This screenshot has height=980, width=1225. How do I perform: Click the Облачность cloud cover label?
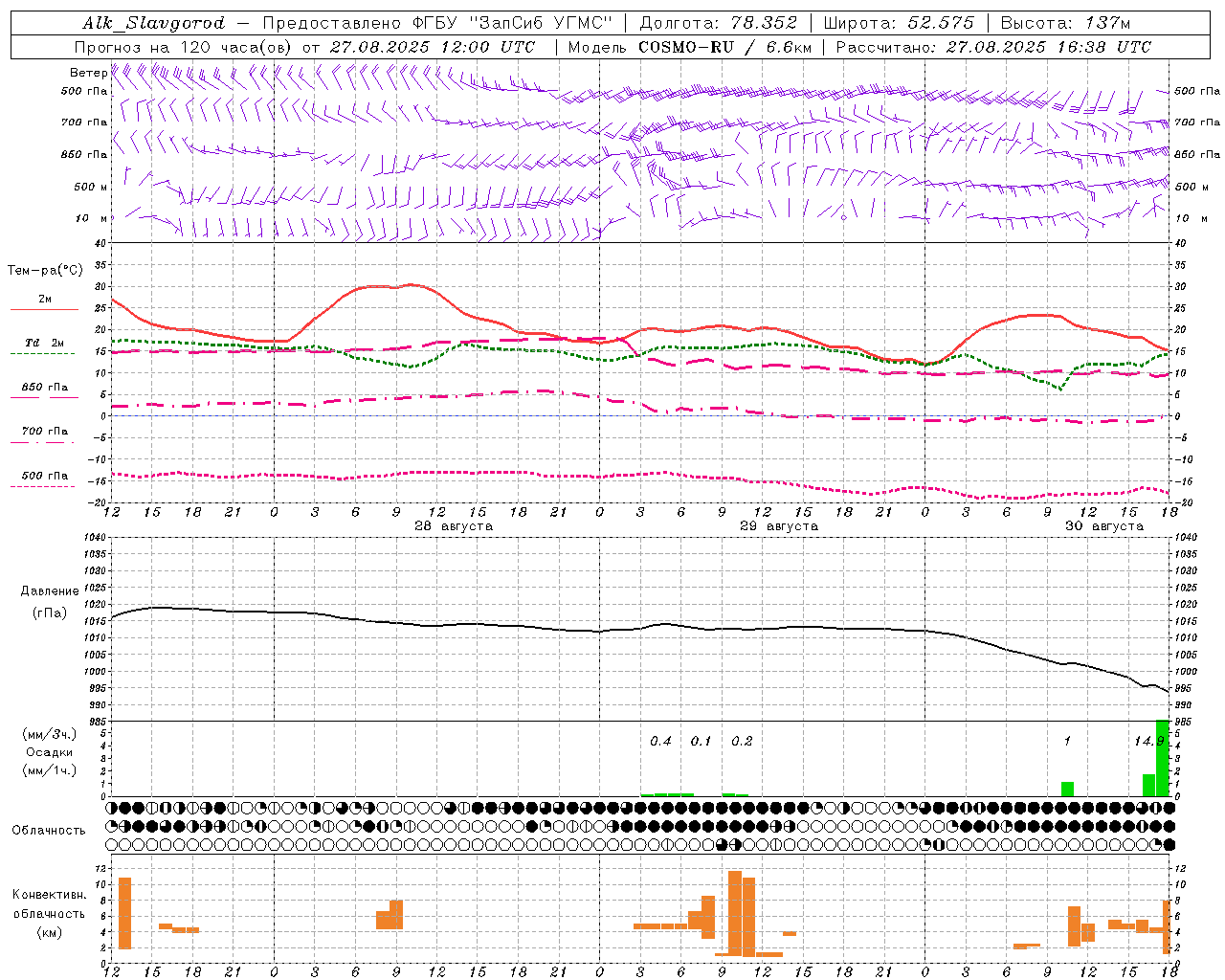pos(49,831)
